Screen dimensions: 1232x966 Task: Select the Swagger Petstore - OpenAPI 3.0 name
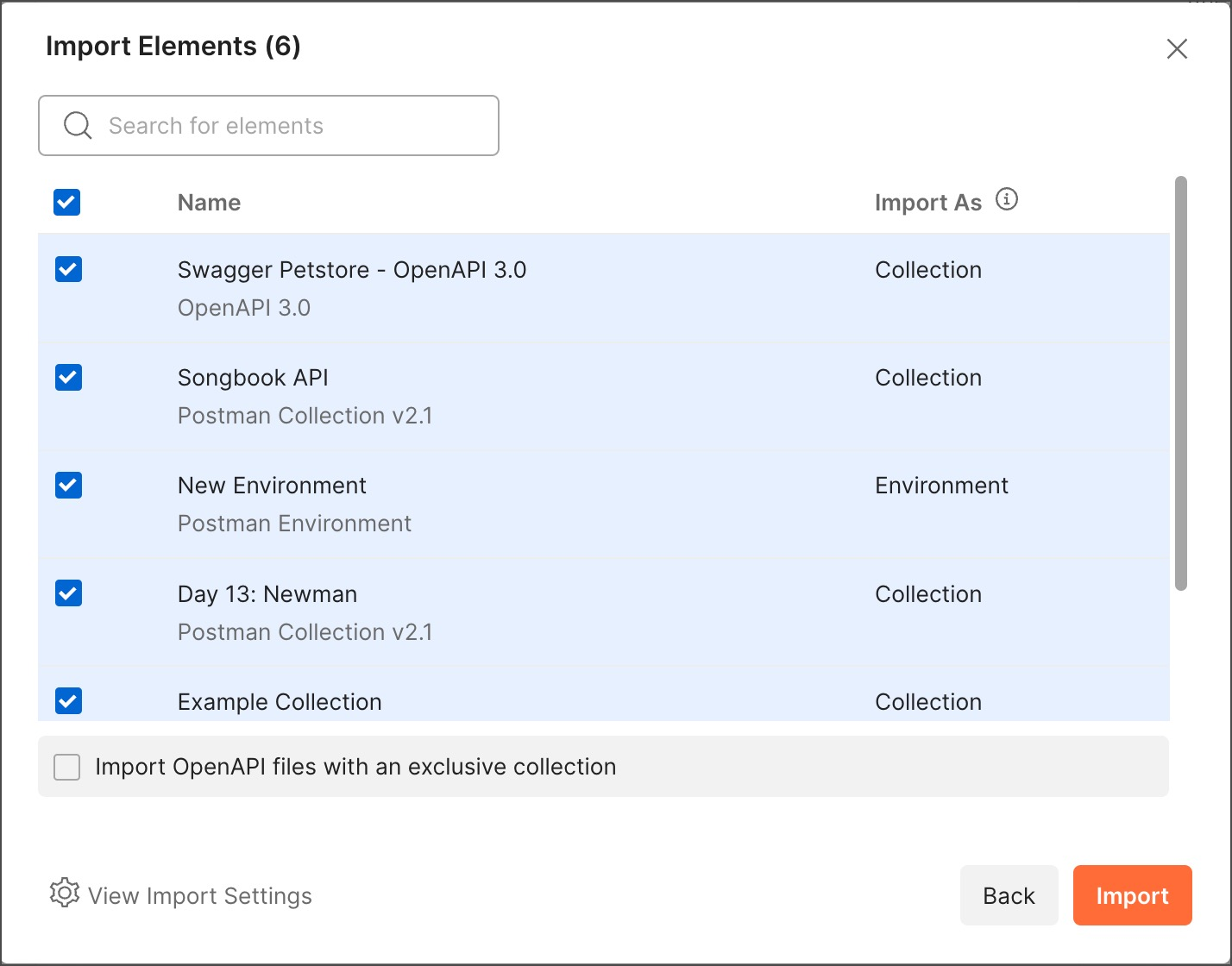pyautogui.click(x=352, y=270)
